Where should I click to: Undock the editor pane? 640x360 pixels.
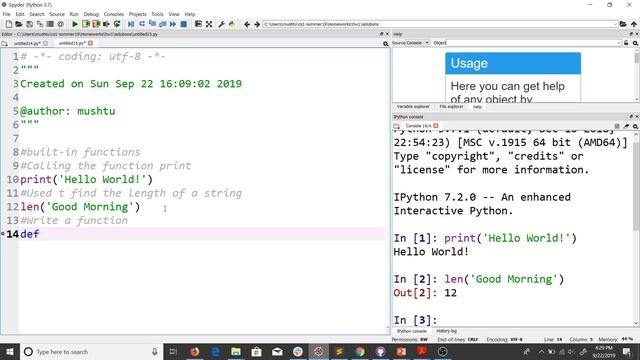(x=382, y=34)
